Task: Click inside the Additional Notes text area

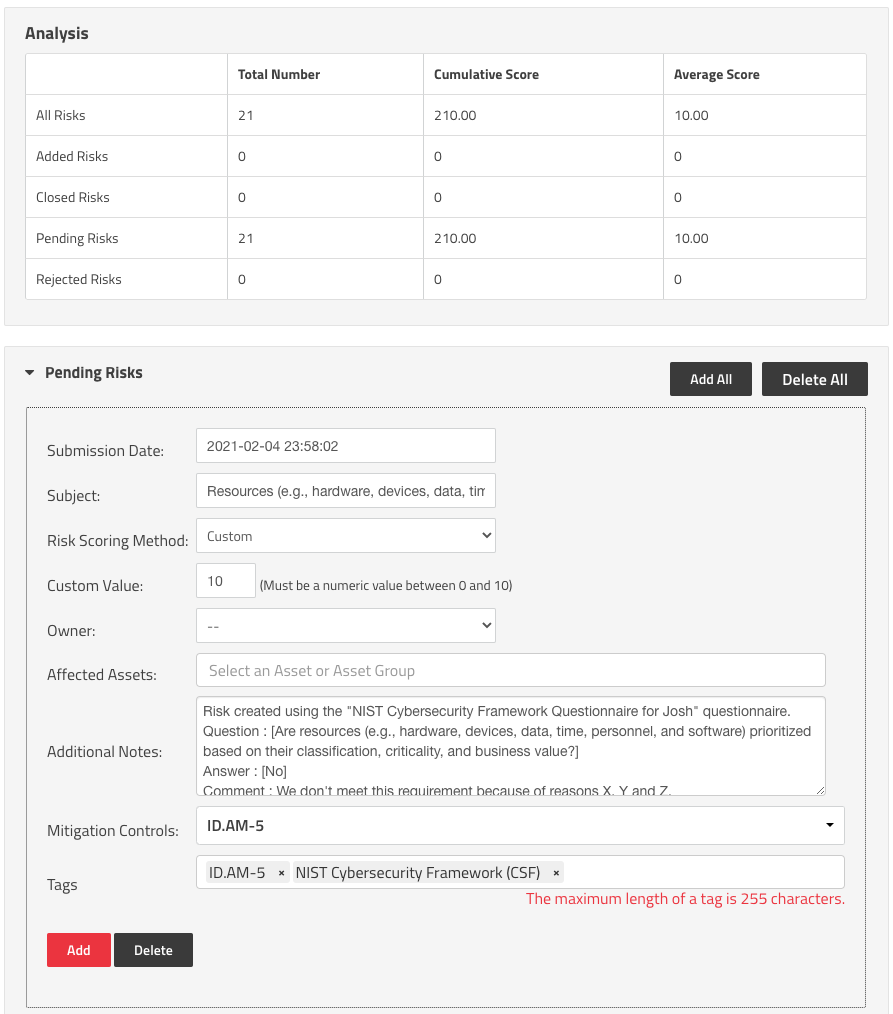Action: coord(510,745)
